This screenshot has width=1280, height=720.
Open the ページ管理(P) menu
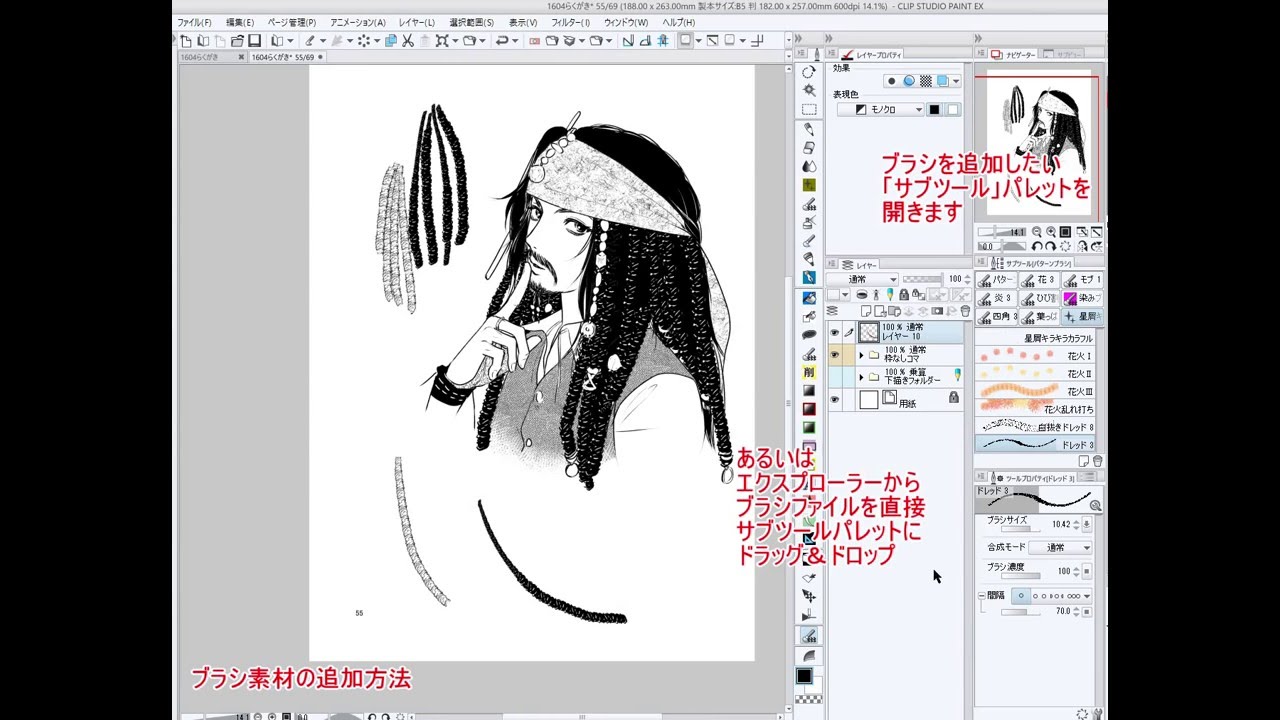tap(291, 22)
